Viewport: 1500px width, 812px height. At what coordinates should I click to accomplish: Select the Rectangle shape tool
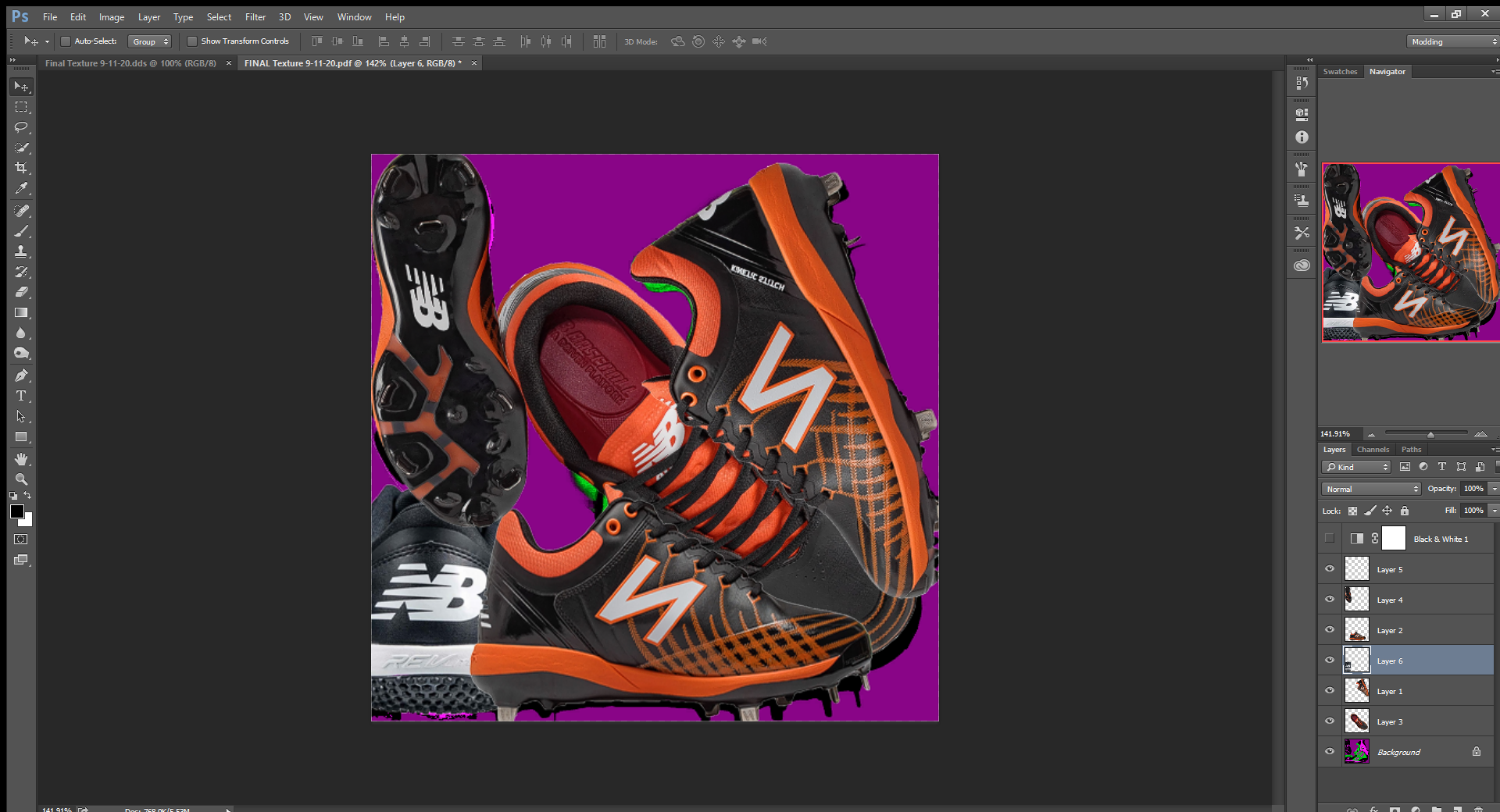21,436
